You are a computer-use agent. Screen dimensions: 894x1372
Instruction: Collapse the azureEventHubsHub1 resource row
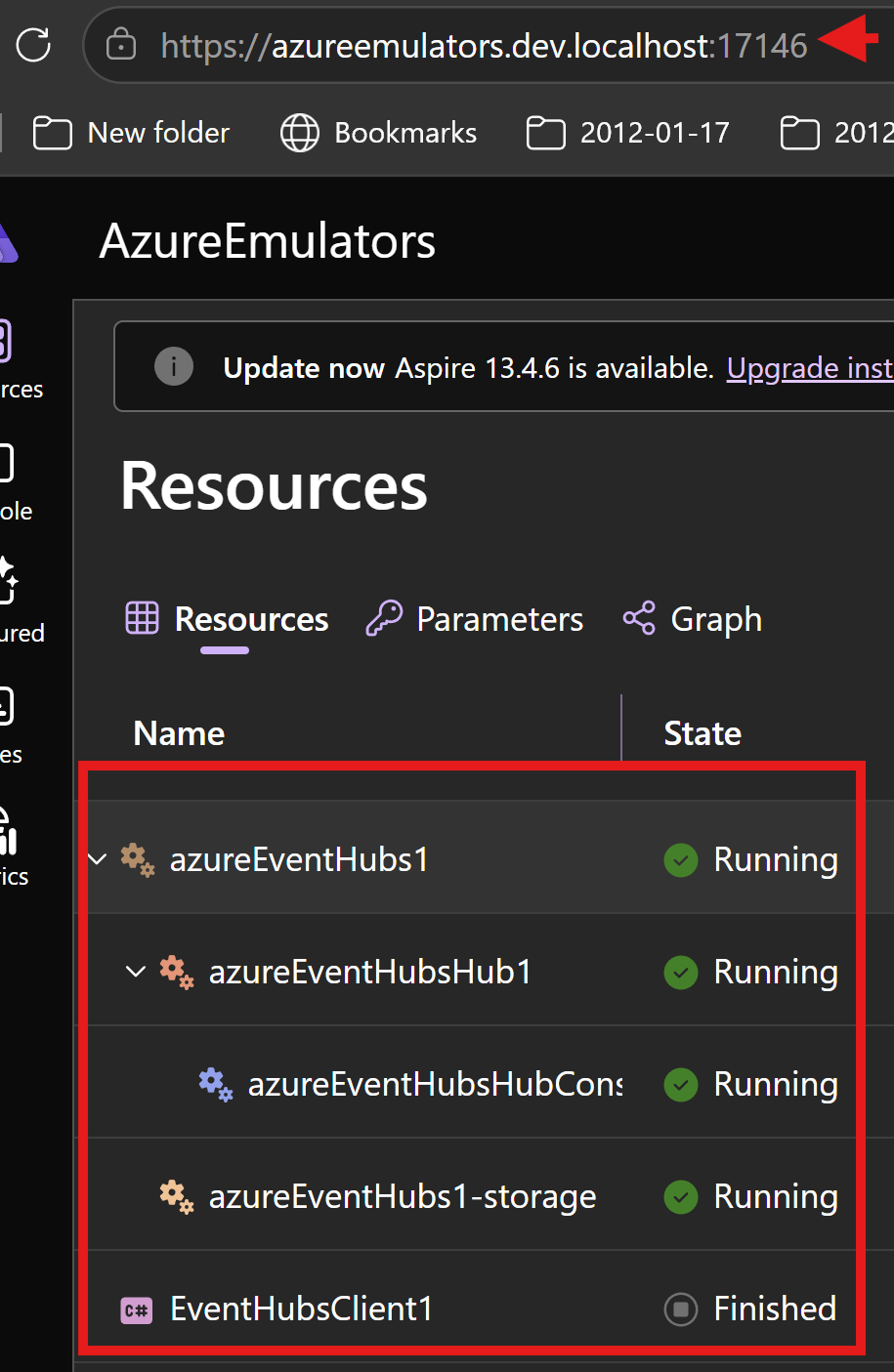click(136, 972)
